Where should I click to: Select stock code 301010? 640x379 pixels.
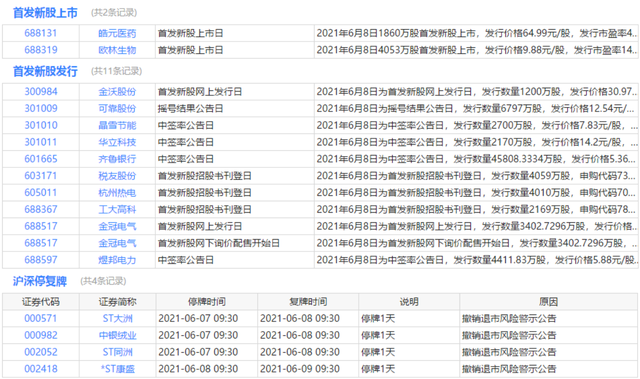tap(40, 125)
